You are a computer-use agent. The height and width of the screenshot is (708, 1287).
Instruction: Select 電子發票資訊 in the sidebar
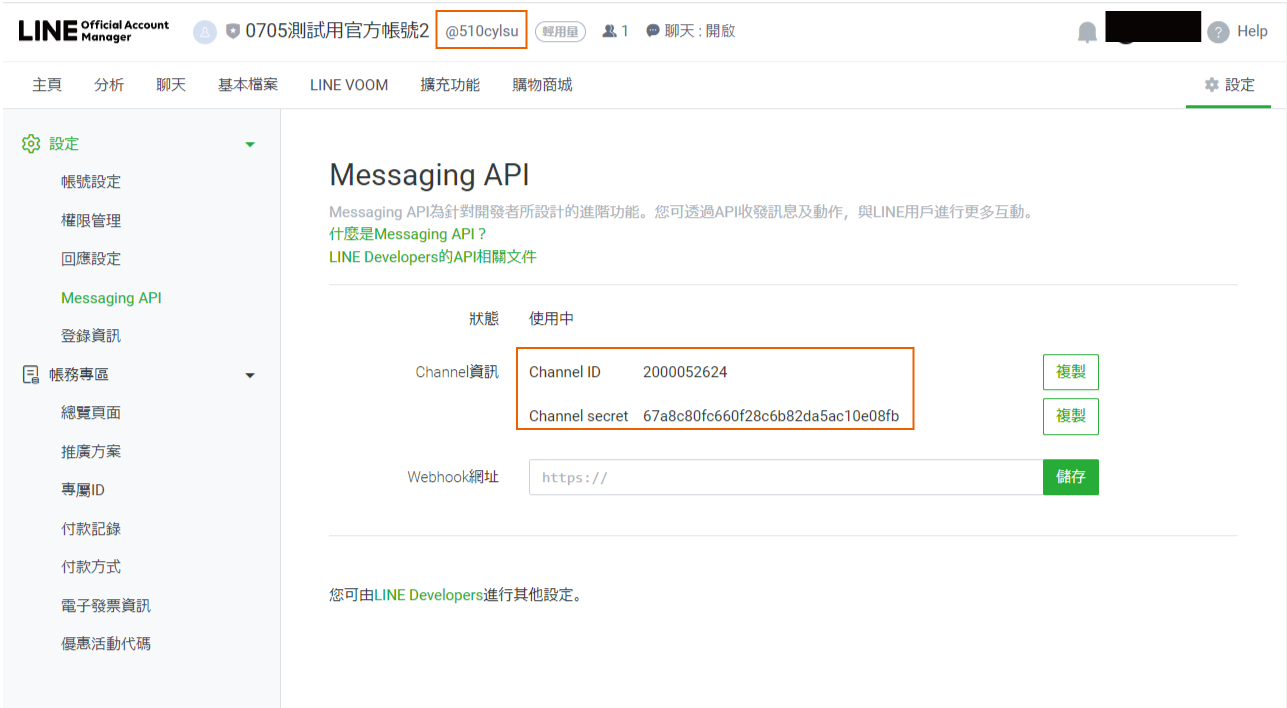(106, 606)
